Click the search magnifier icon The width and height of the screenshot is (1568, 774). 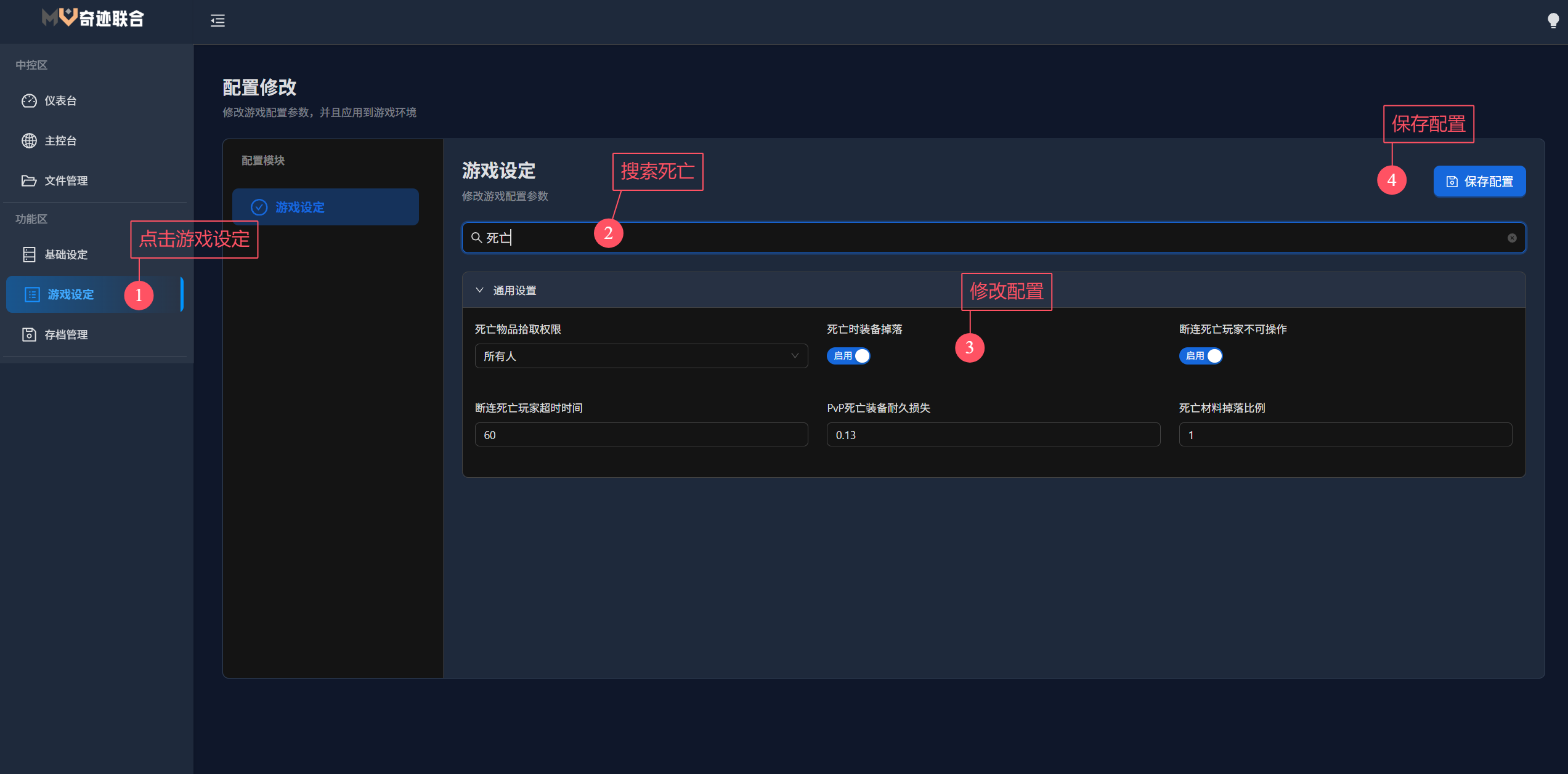pos(476,238)
